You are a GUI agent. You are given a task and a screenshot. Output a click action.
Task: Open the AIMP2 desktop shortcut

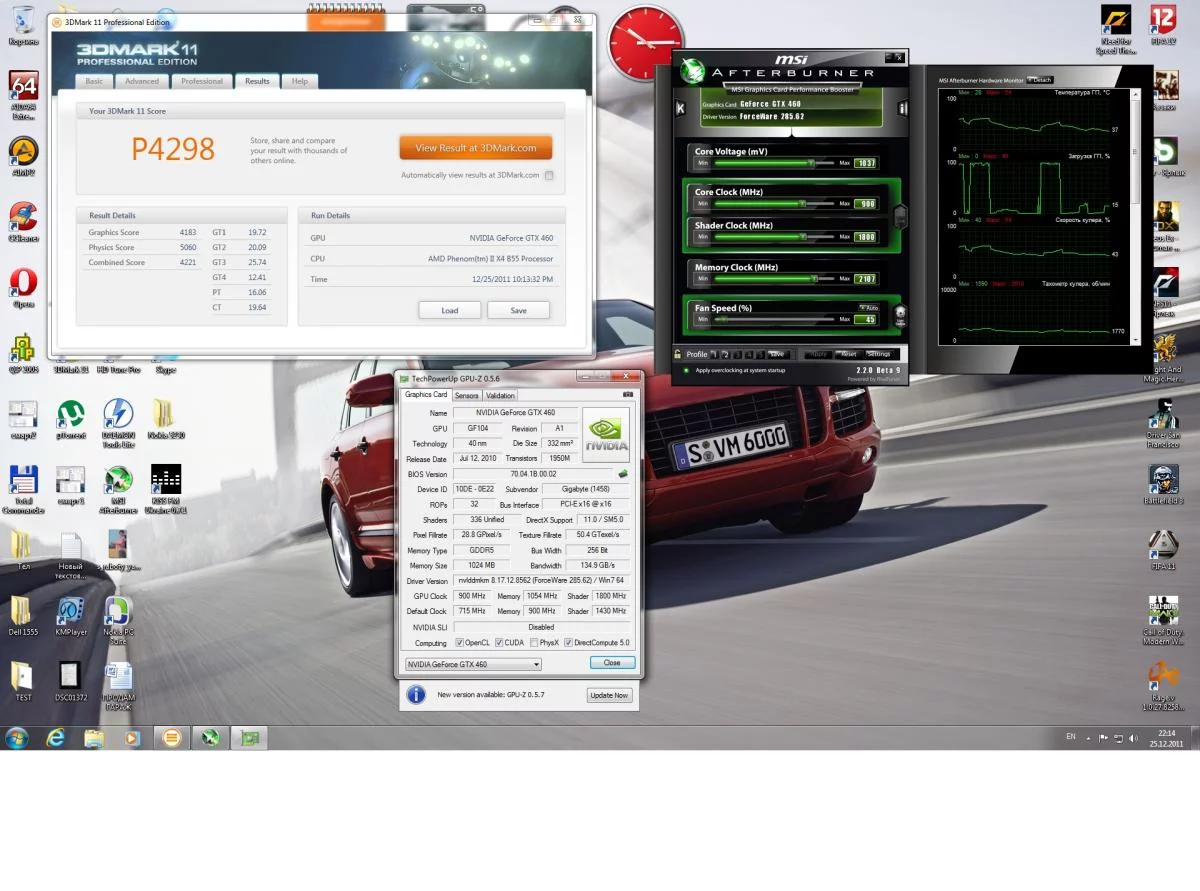point(23,156)
